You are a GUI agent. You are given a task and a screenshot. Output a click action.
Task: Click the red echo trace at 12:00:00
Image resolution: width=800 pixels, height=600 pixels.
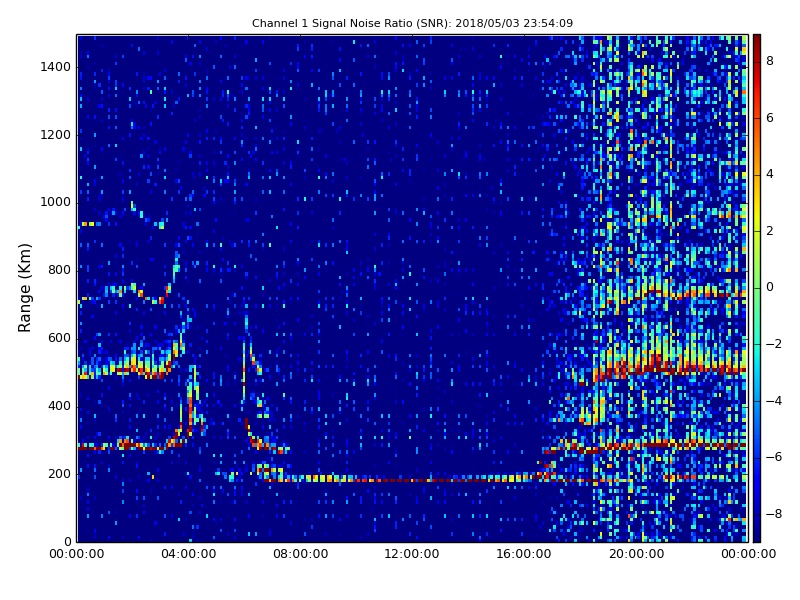413,480
